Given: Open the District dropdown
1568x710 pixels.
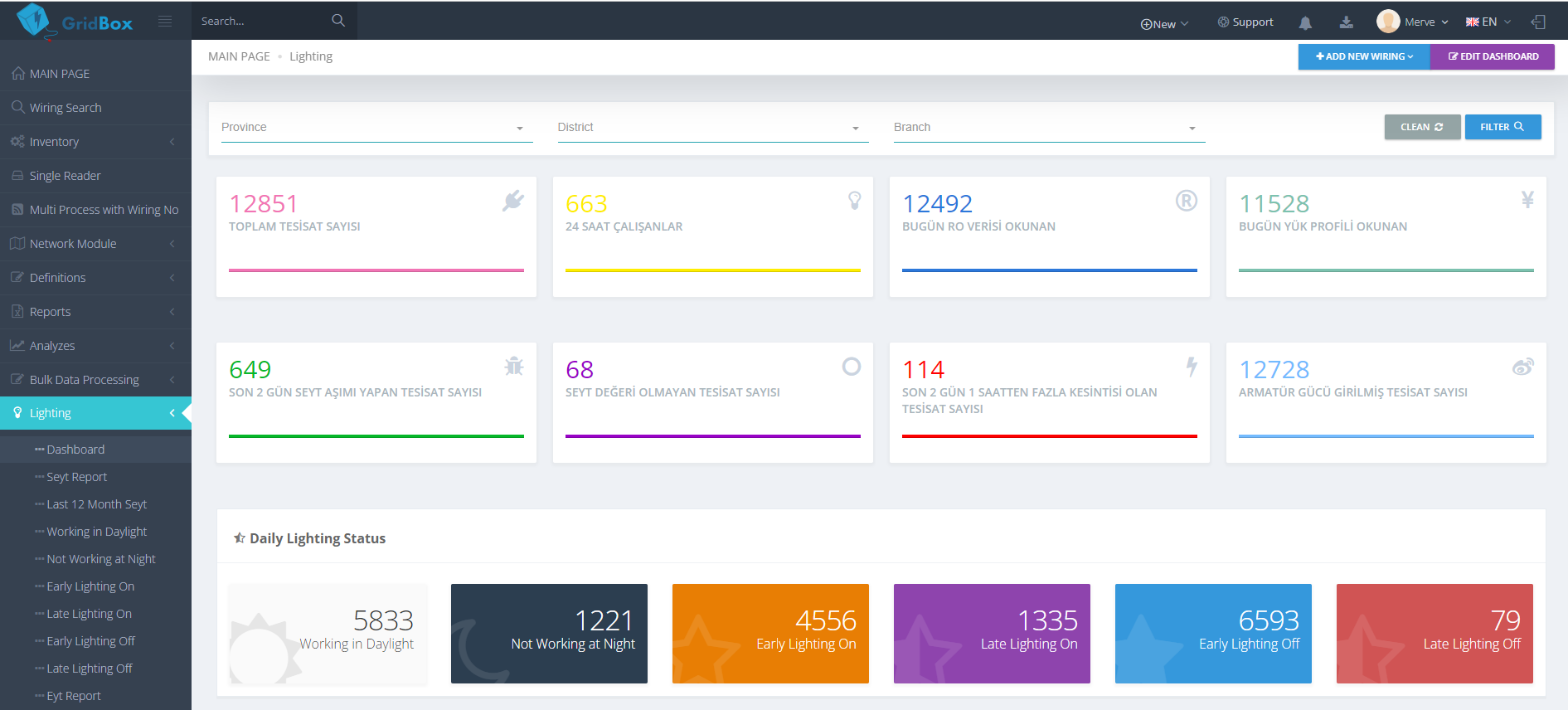Looking at the screenshot, I should pyautogui.click(x=713, y=128).
